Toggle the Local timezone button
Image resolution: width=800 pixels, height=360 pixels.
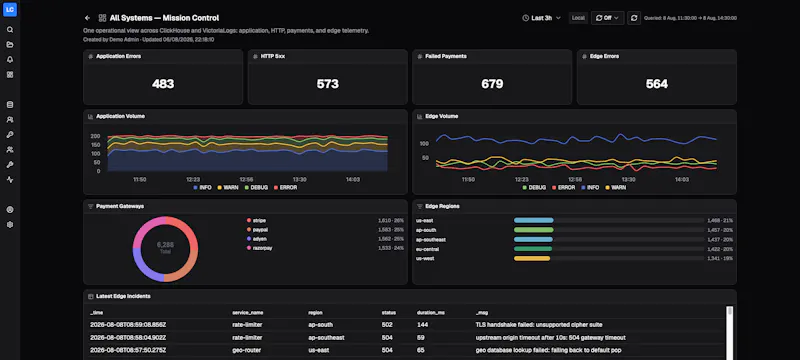(578, 18)
